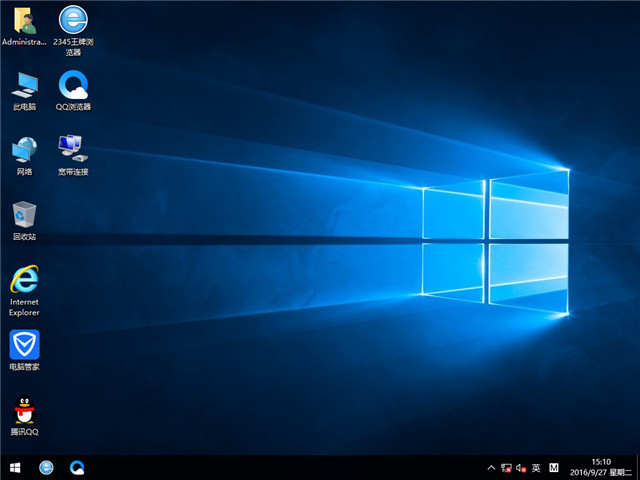Select the Recycle Bin (回收站) icon

coord(24,214)
